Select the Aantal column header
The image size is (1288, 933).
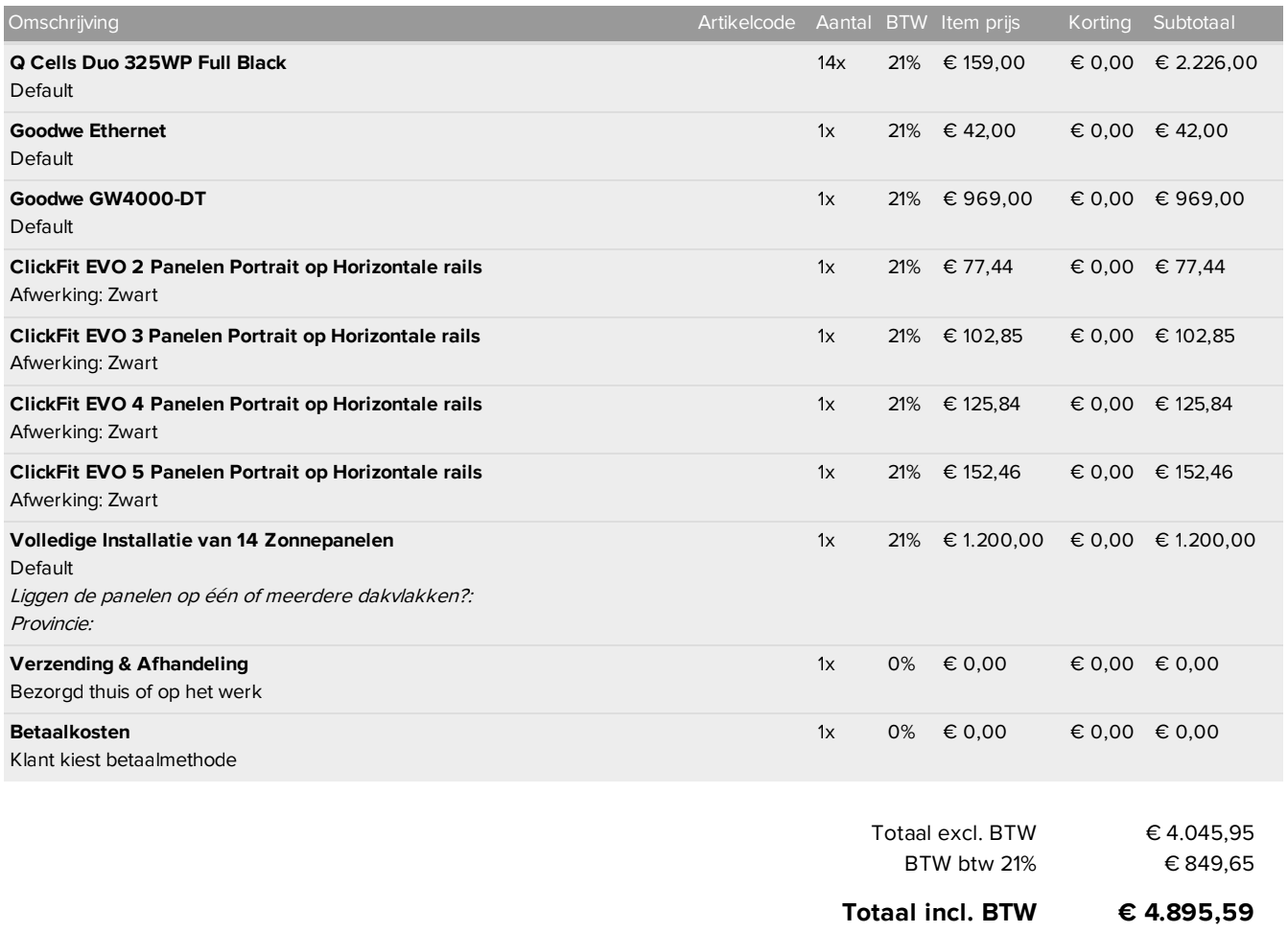843,23
